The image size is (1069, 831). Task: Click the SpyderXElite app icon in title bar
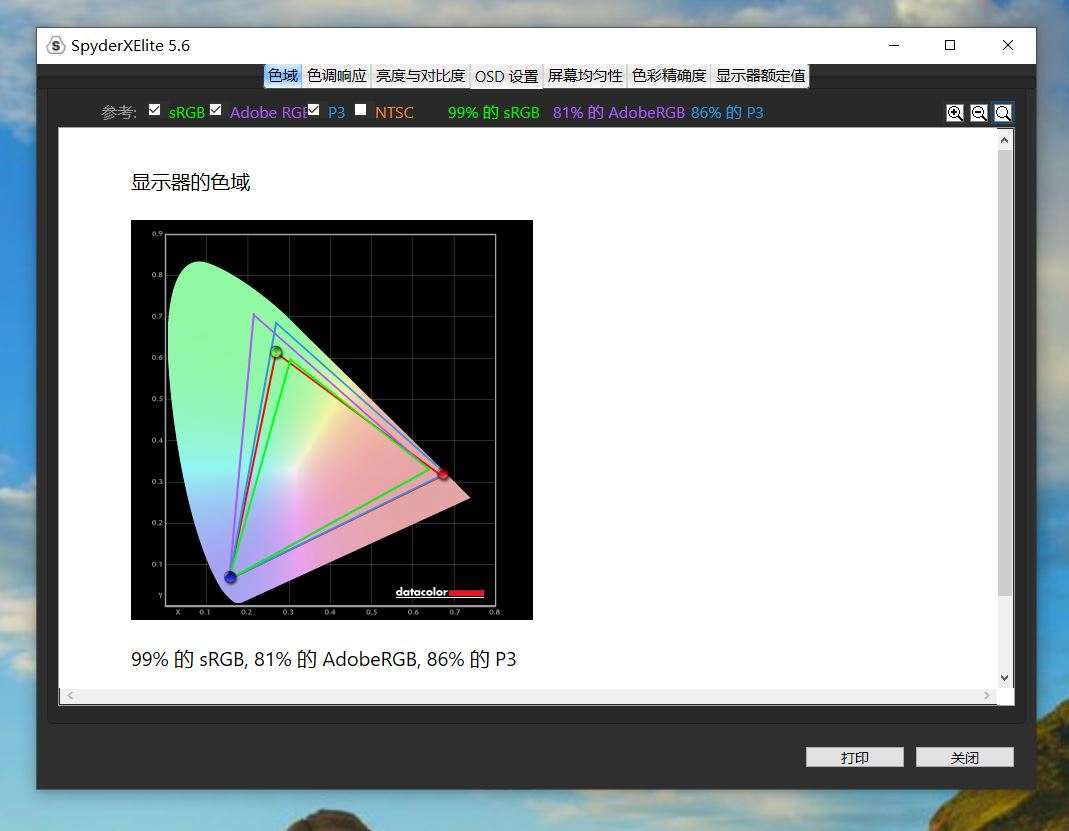[55, 46]
